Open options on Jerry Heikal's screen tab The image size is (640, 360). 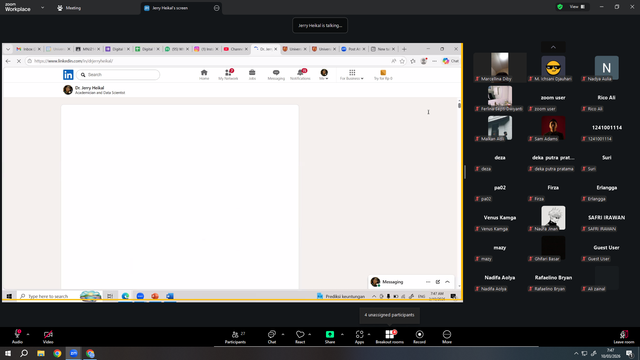tap(216, 8)
